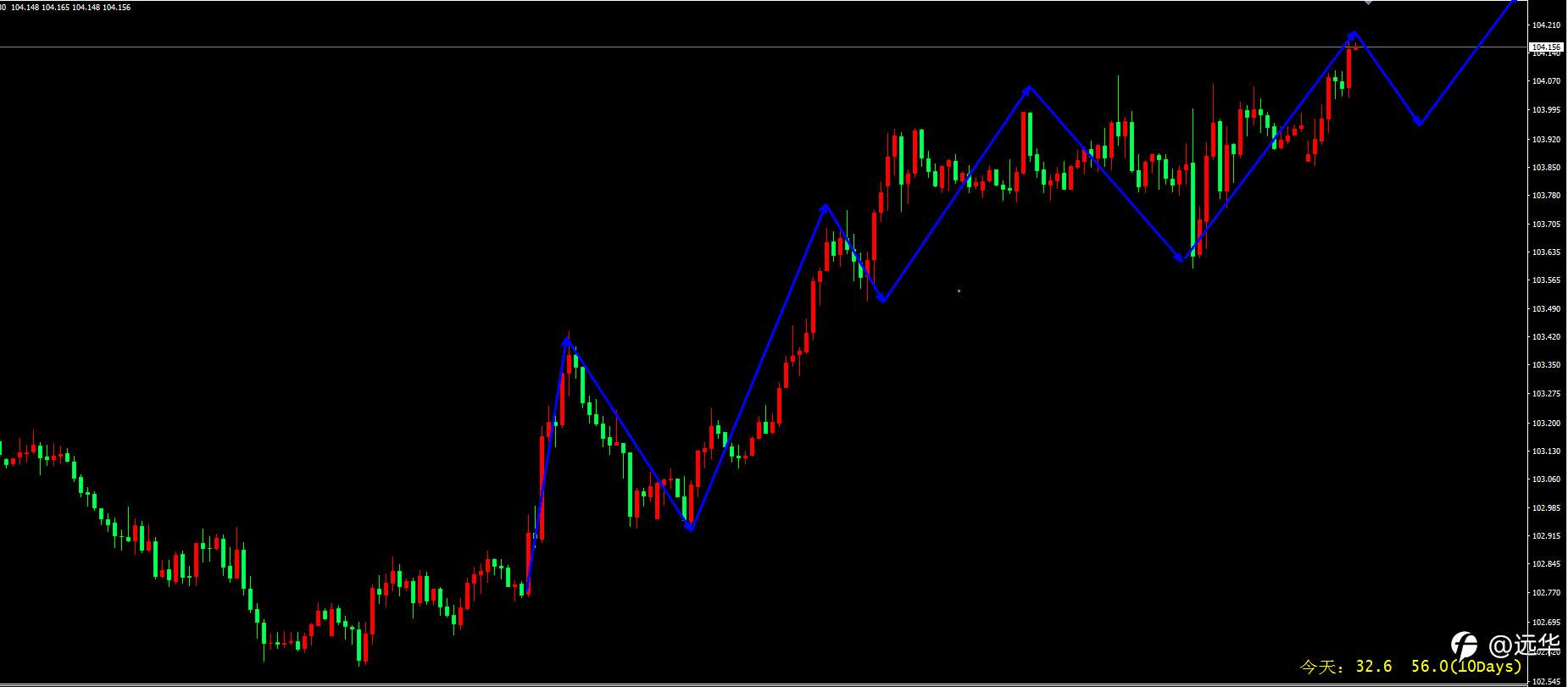Click the highlighted current price label 104.156

(1547, 47)
